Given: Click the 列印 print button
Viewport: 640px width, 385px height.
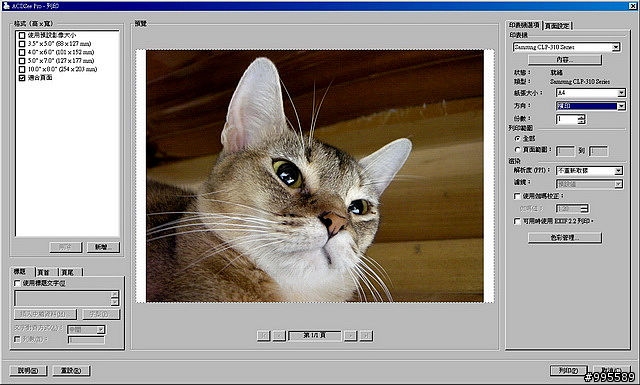Looking at the screenshot, I should point(568,370).
